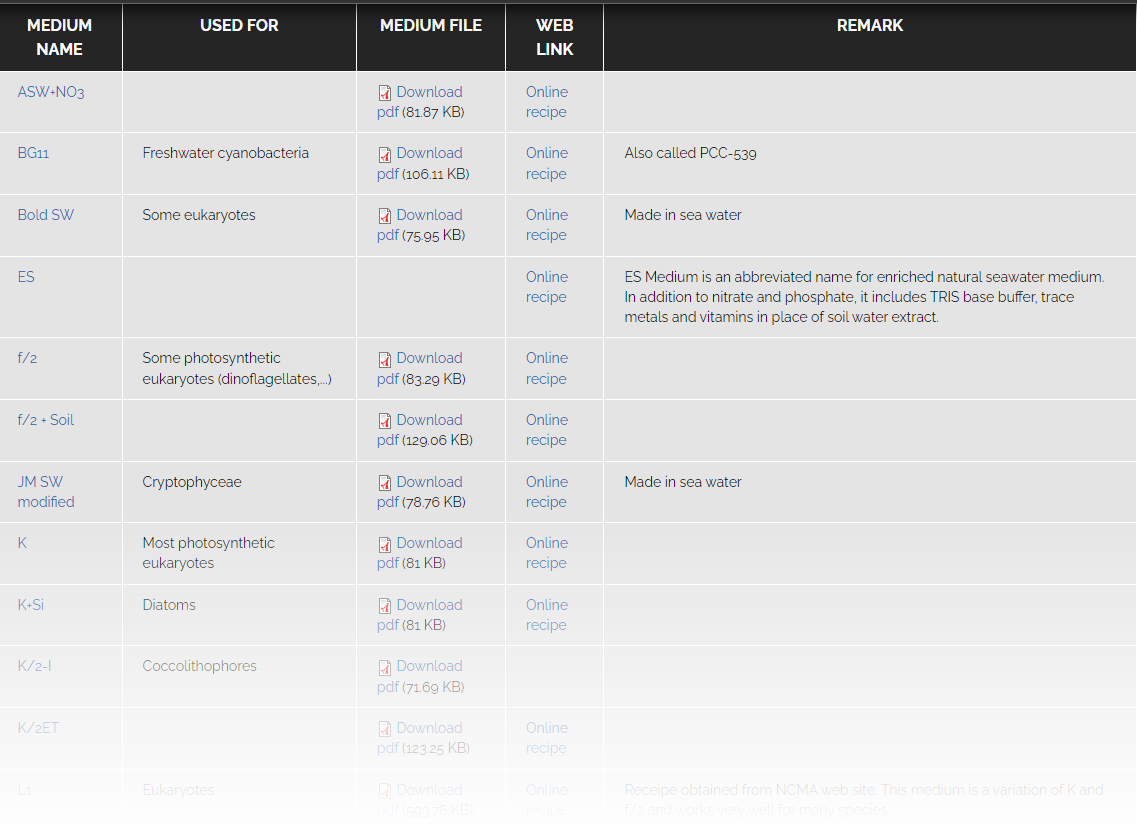This screenshot has width=1137, height=830.
Task: Click the PDF icon for JM SW modified
Action: pos(384,483)
